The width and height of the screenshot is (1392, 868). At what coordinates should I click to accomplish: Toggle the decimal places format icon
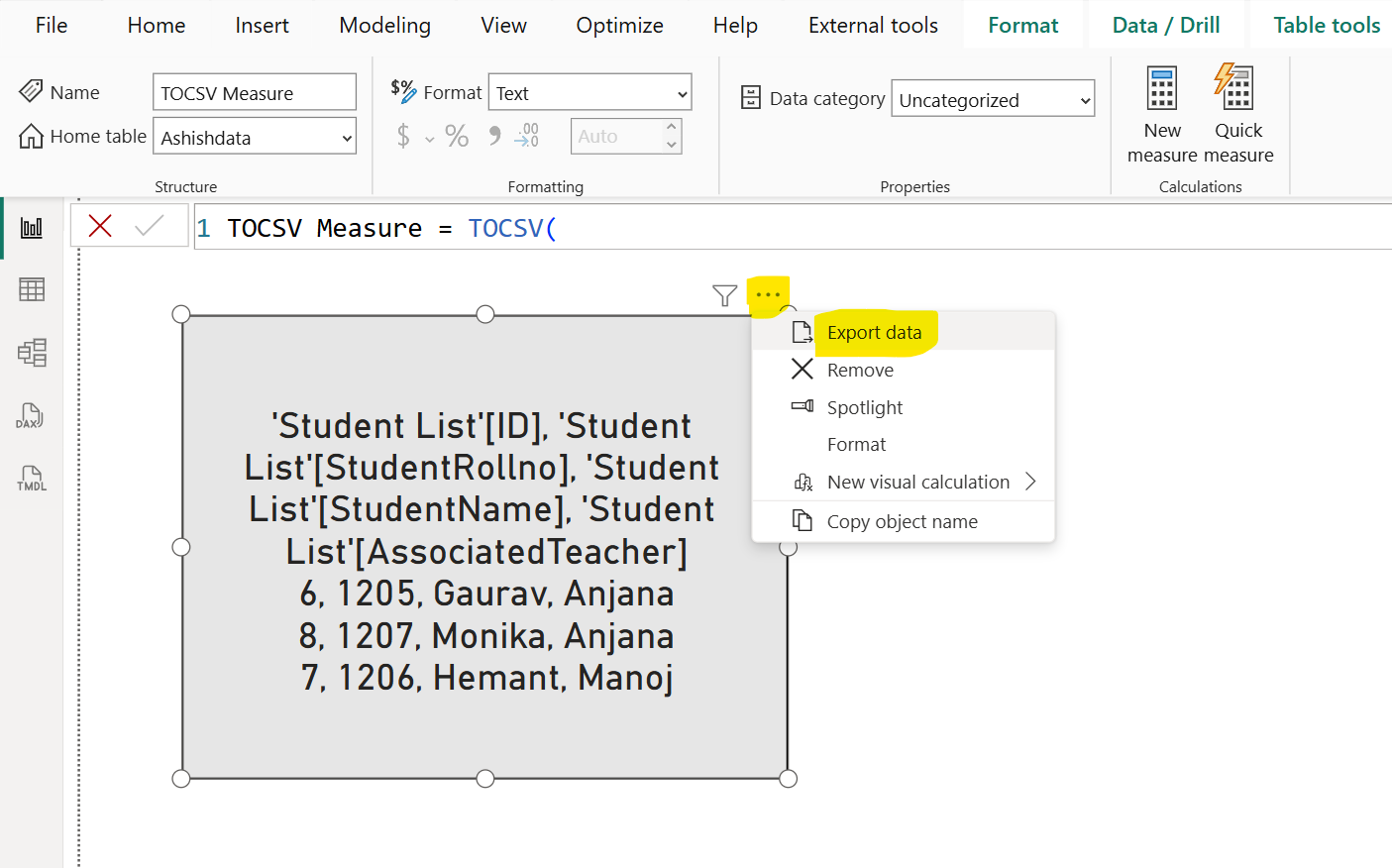click(x=527, y=135)
